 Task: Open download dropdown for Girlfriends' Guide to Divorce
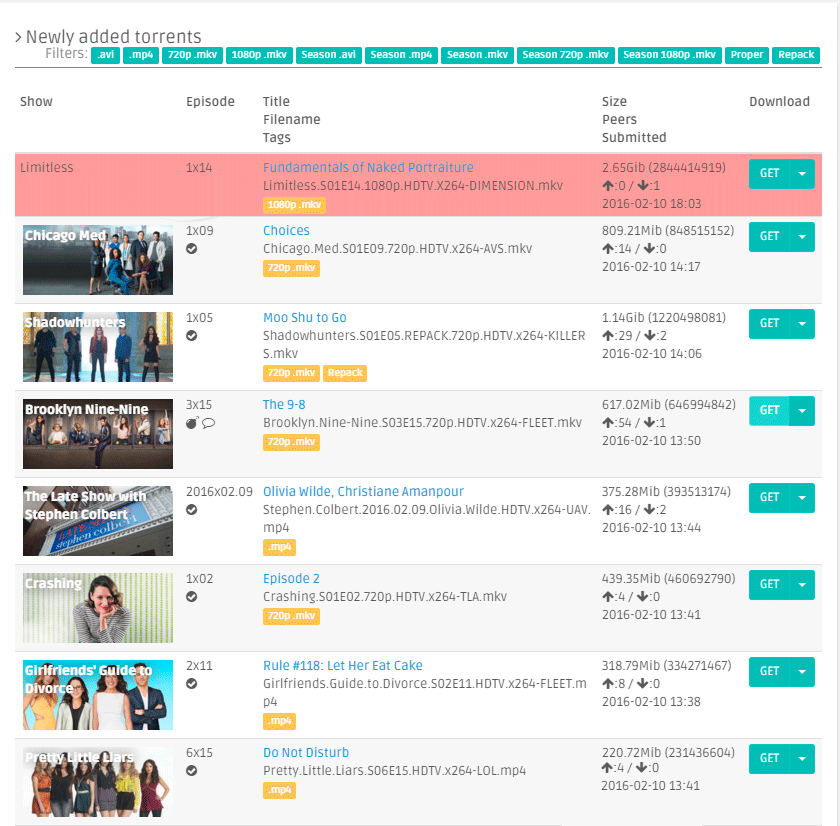[802, 672]
